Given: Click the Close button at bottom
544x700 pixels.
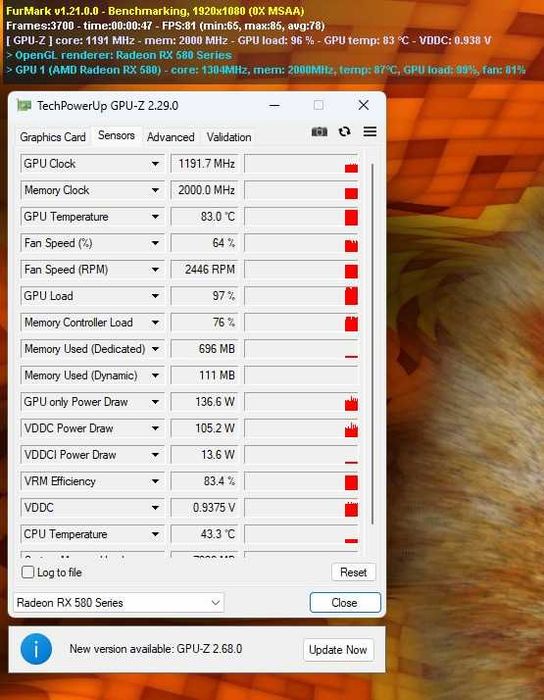Looking at the screenshot, I should 345,603.
